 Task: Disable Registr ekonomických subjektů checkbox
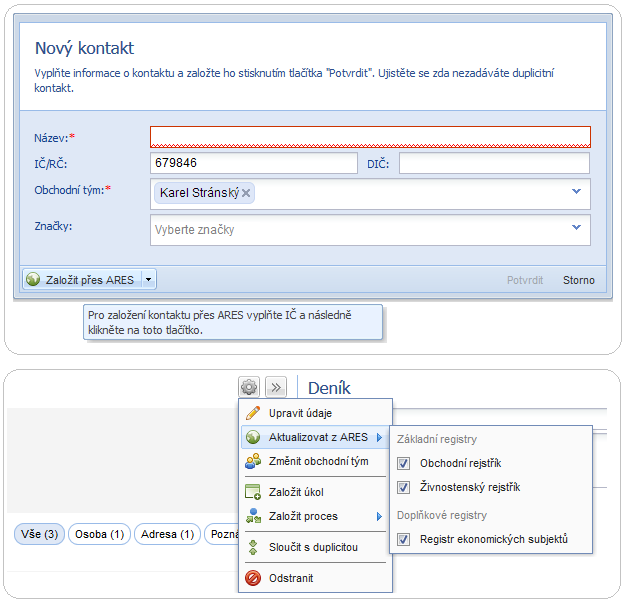click(404, 540)
